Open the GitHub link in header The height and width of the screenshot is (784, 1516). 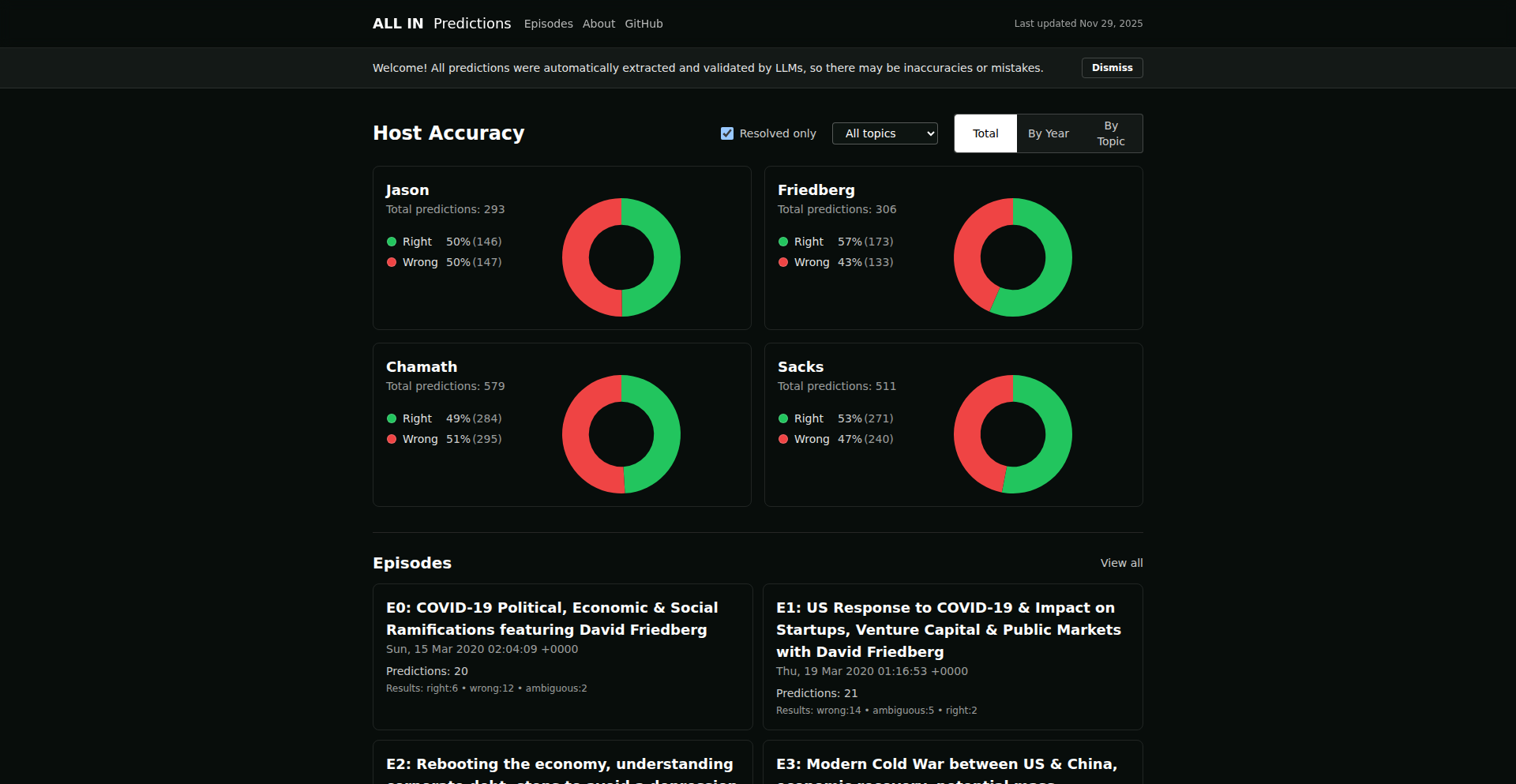[644, 24]
